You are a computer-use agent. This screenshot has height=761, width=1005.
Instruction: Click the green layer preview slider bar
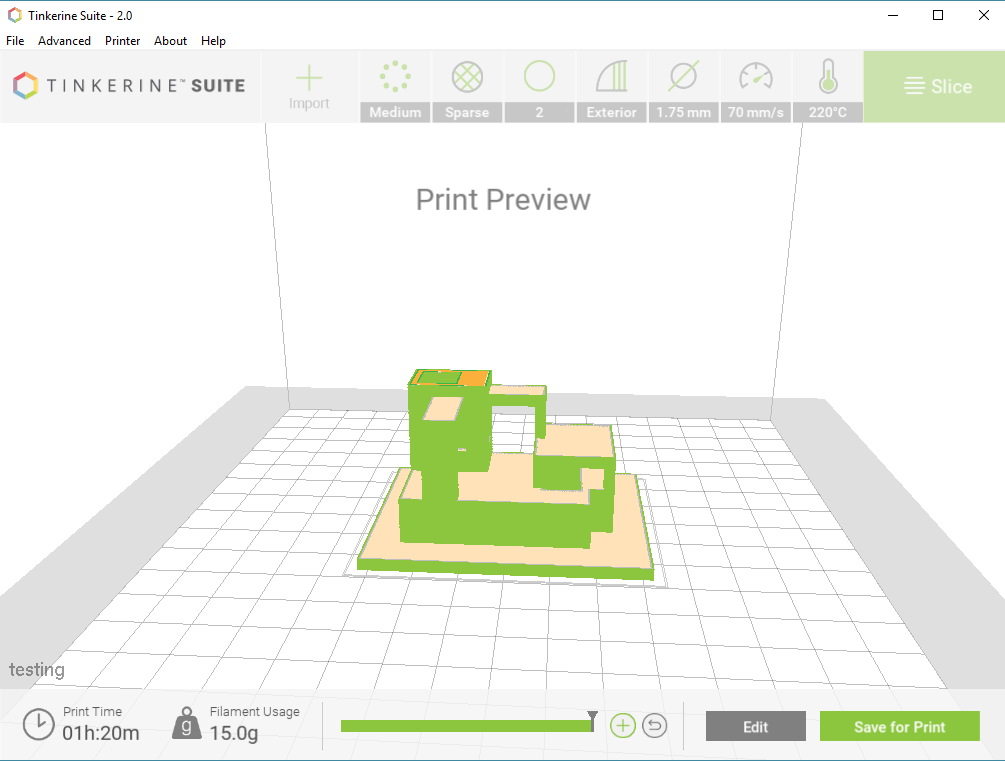pos(467,726)
